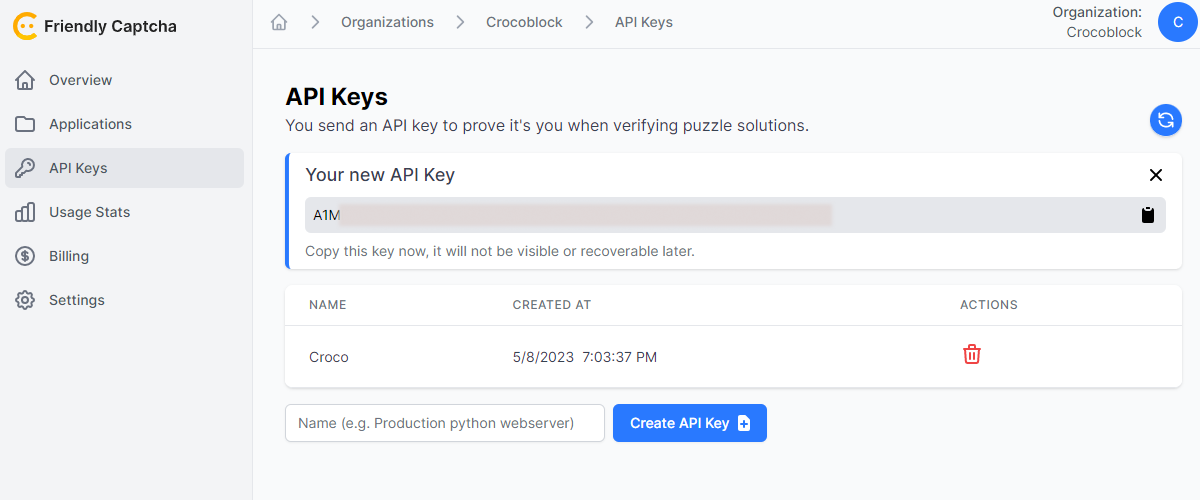1200x500 pixels.
Task: Delete the Croco API key via trash icon
Action: coord(971,354)
